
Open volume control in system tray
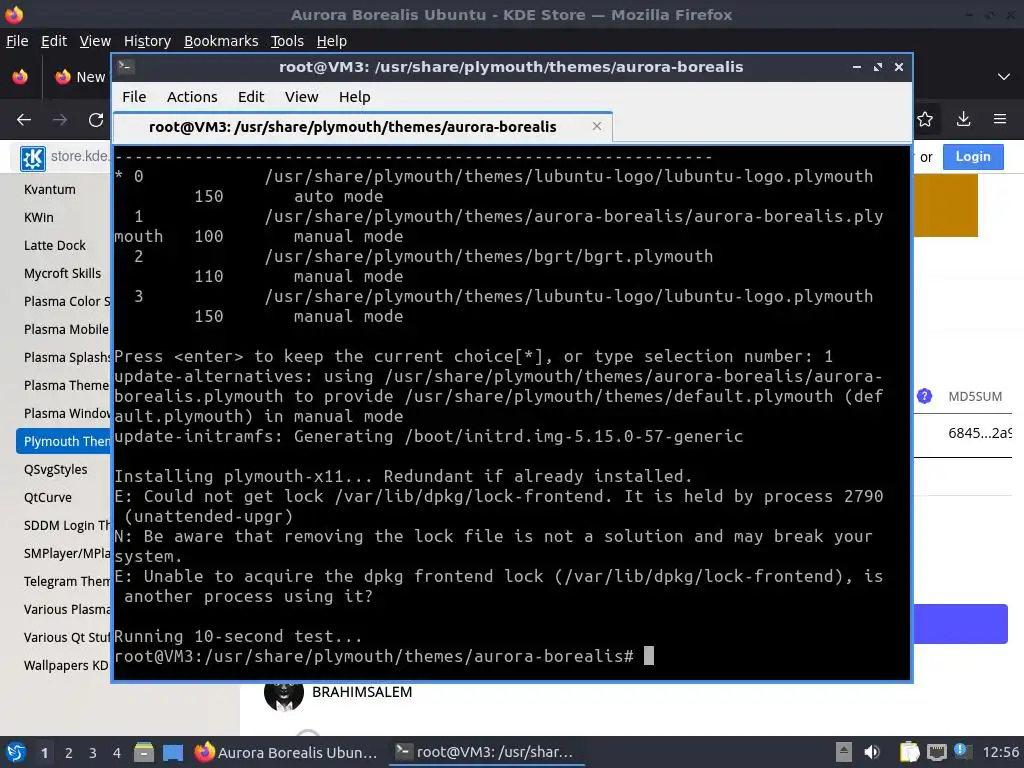(x=872, y=753)
